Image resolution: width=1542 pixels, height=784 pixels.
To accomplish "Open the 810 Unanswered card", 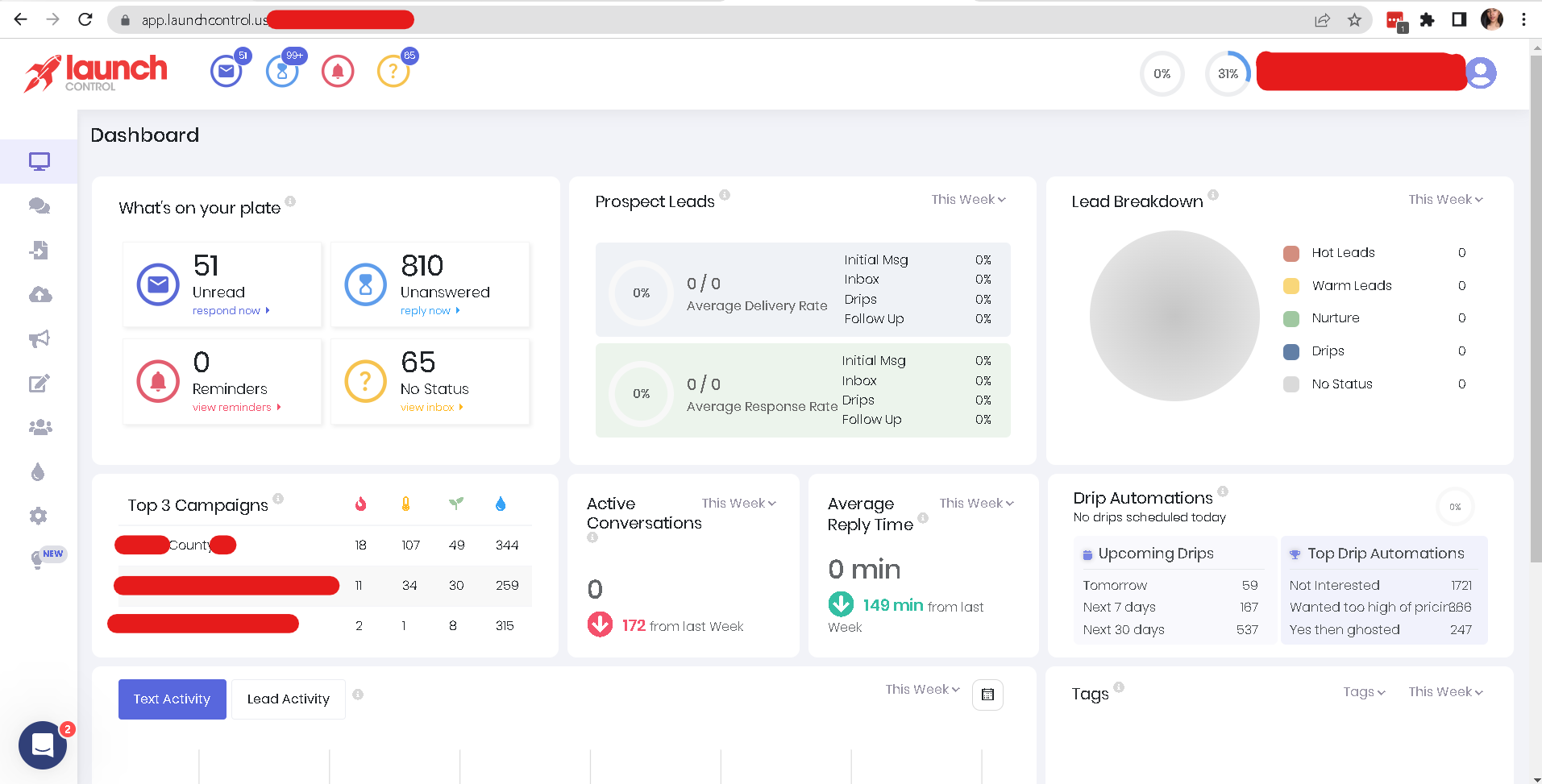I will (430, 284).
